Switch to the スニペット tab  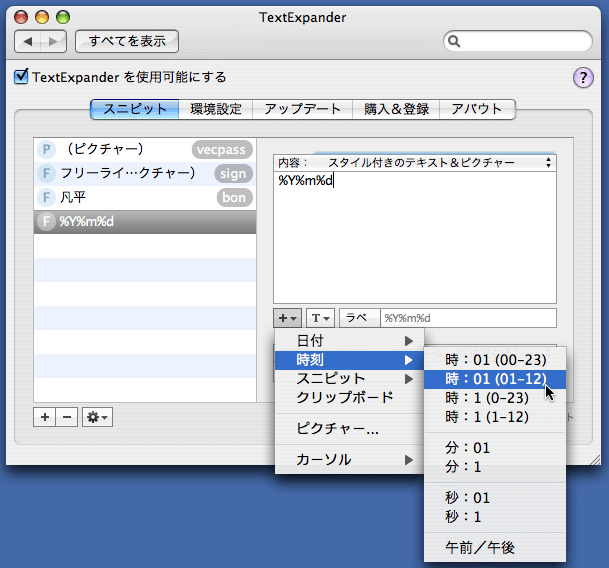[135, 109]
